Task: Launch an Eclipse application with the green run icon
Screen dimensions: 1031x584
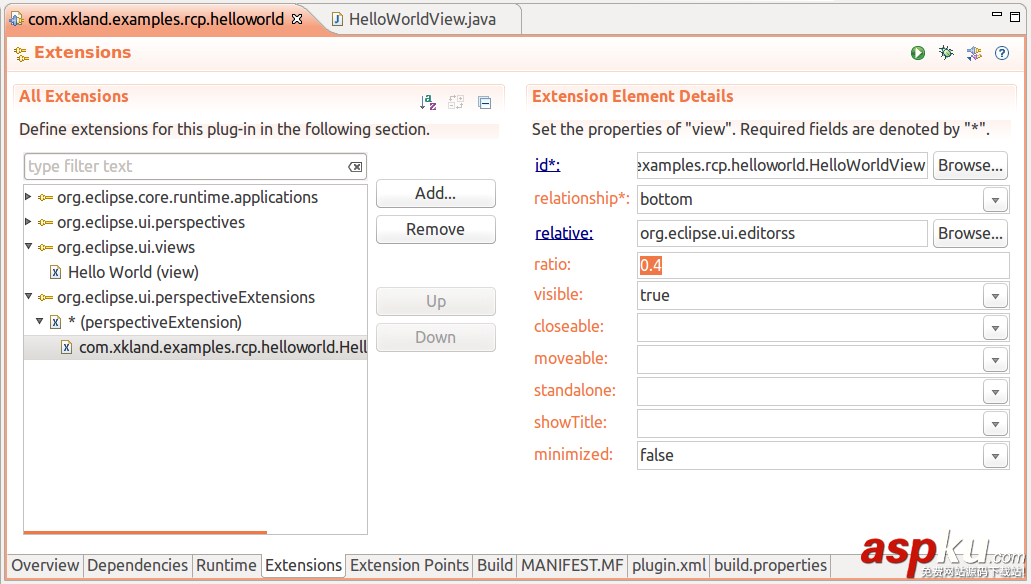Action: [x=918, y=53]
